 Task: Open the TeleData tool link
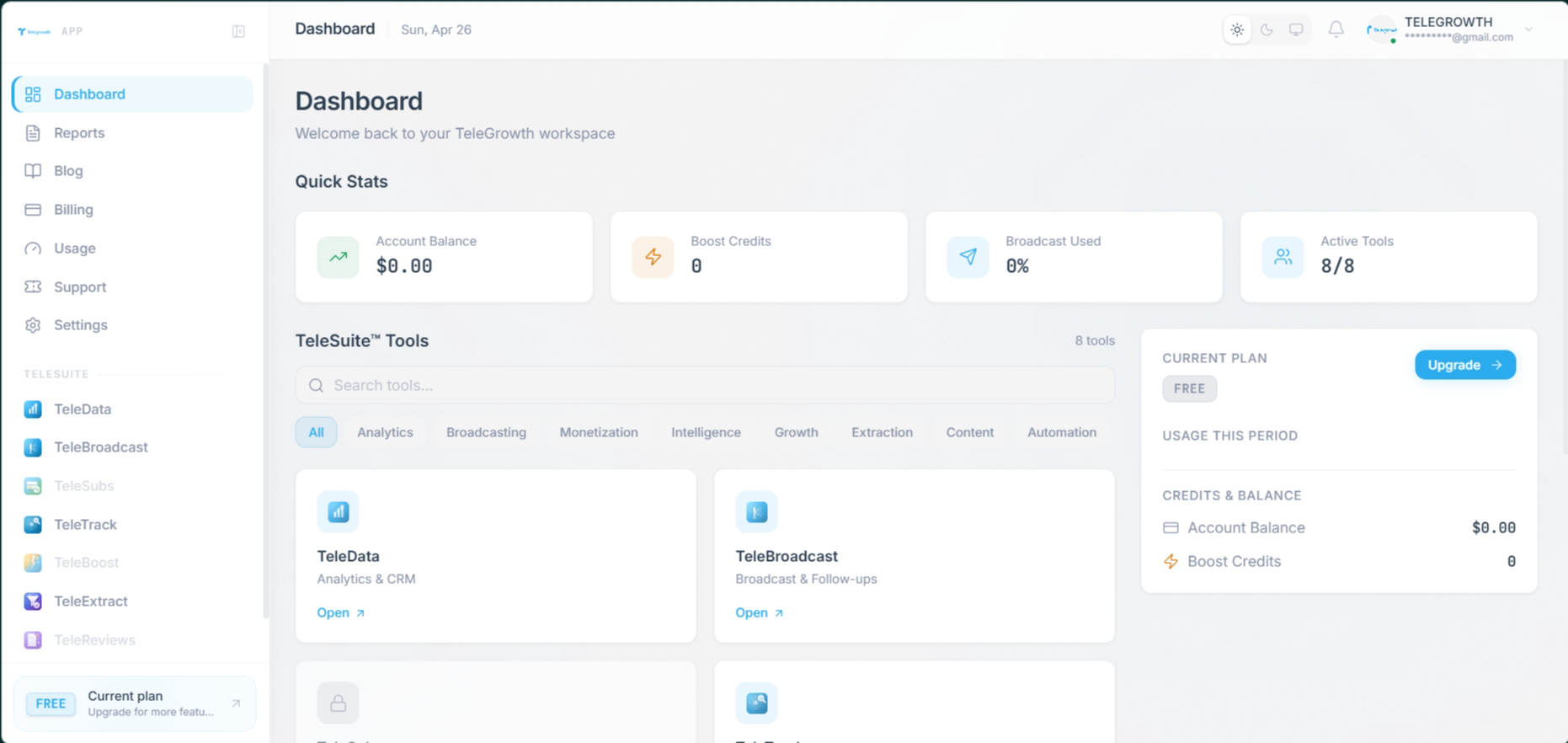point(340,612)
